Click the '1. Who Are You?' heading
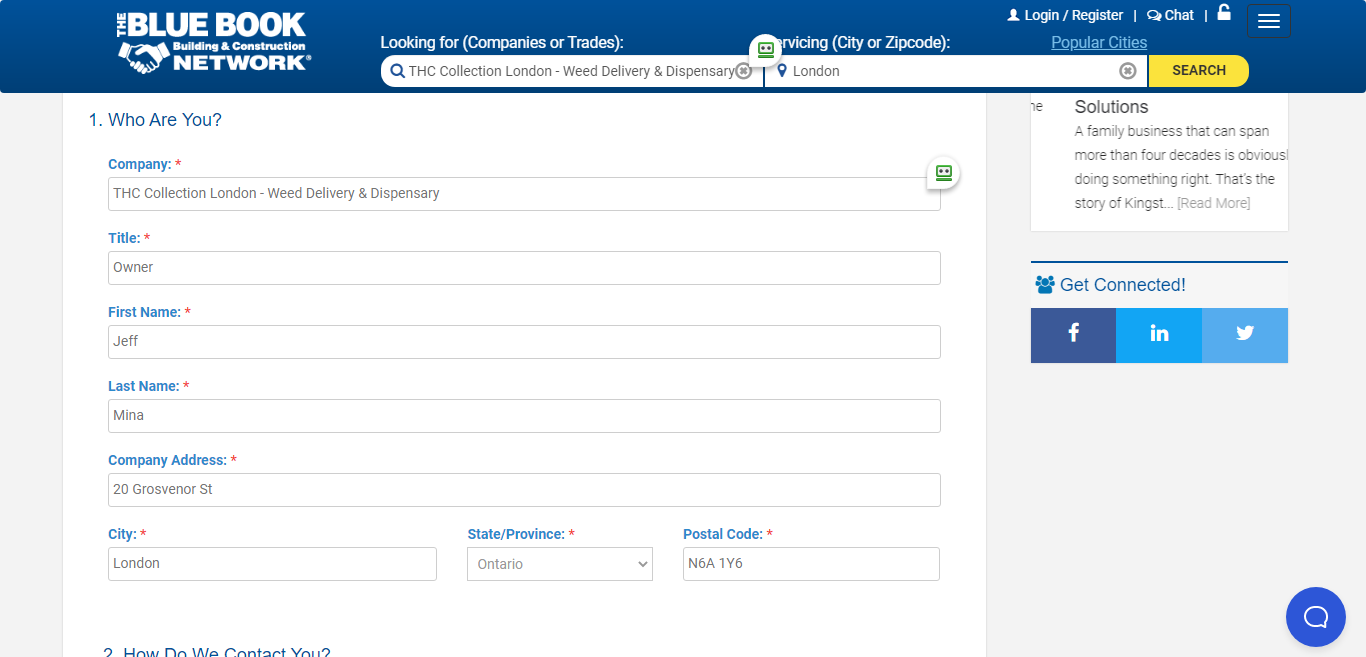Screen dimensions: 1366x657 155,120
